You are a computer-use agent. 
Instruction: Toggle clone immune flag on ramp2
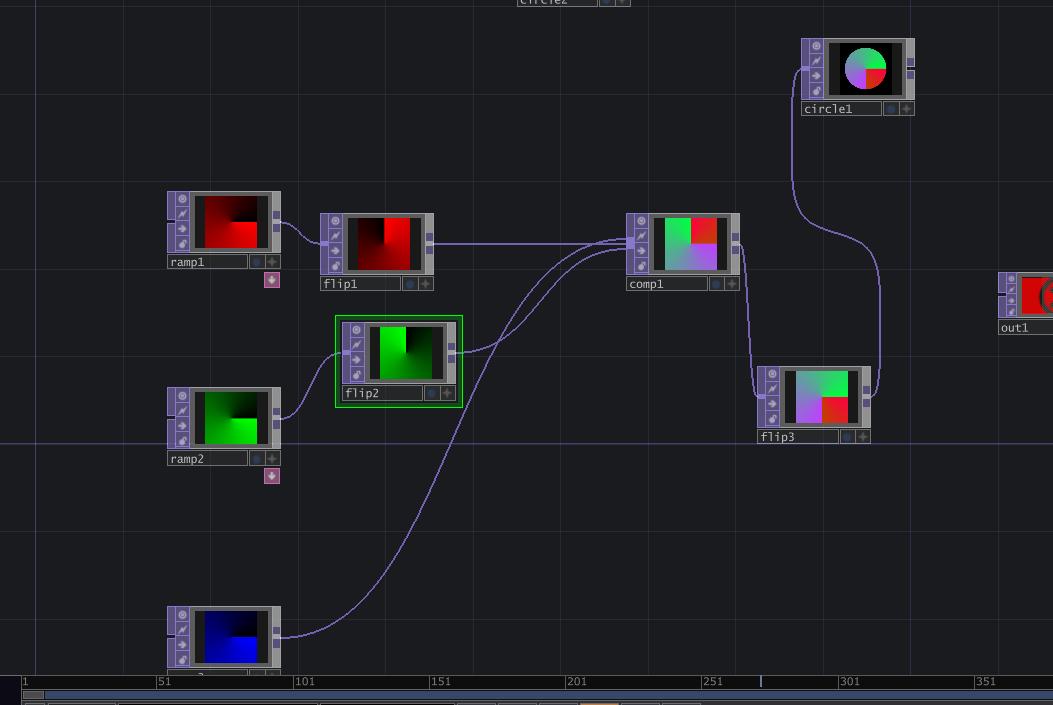coord(182,410)
